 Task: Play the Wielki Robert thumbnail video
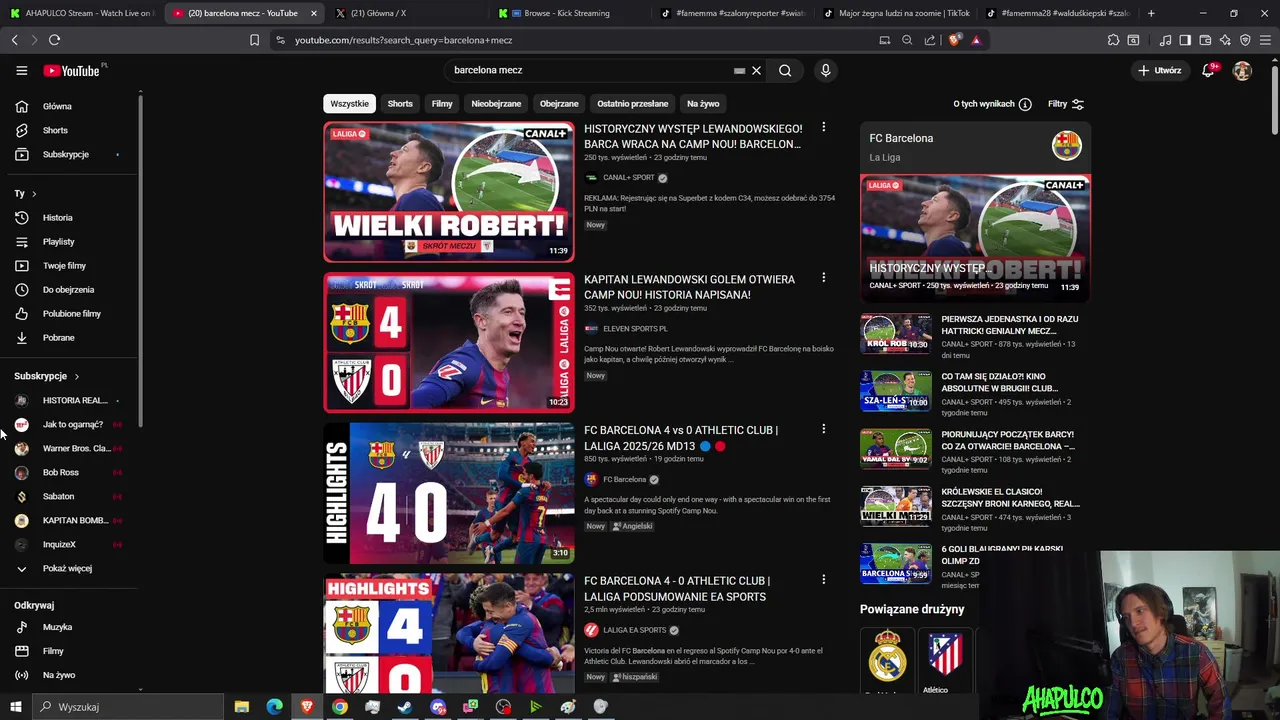tap(449, 192)
